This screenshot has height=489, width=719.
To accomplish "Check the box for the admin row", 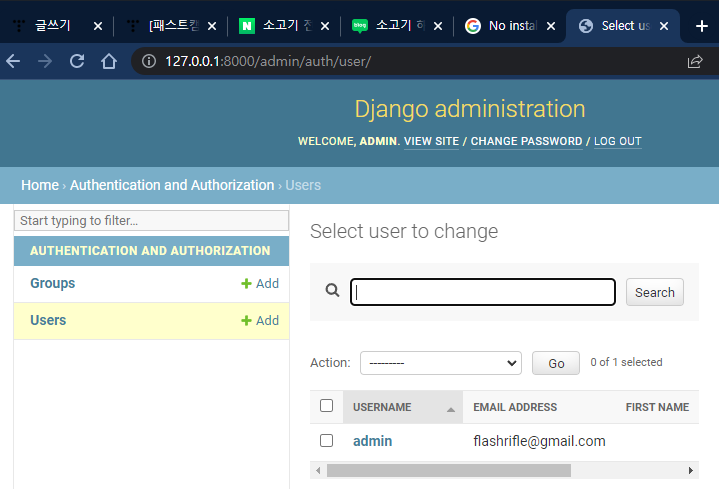I will (326, 440).
